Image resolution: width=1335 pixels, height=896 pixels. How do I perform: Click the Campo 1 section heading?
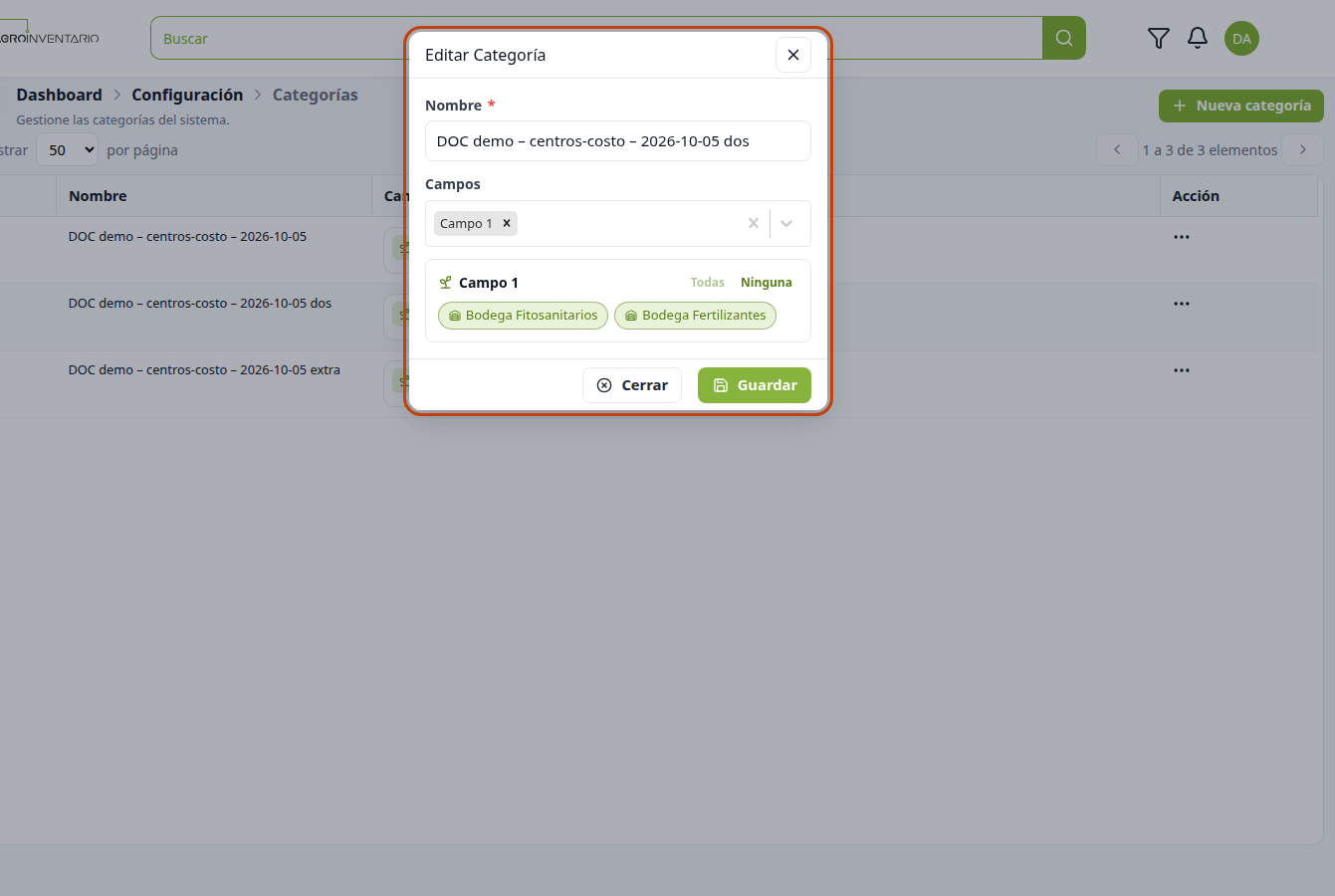(488, 283)
